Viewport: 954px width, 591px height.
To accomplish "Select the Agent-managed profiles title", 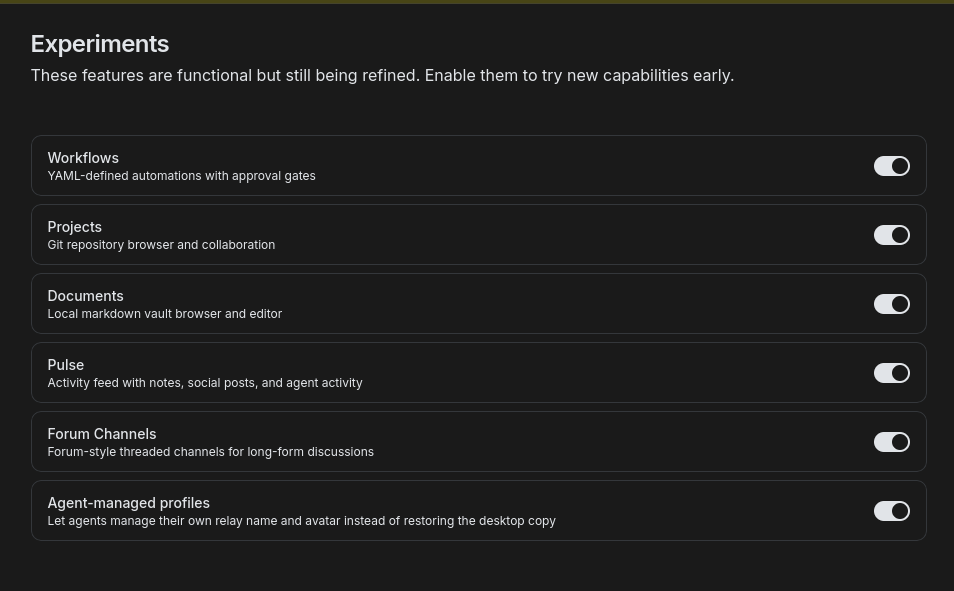I will (x=129, y=503).
